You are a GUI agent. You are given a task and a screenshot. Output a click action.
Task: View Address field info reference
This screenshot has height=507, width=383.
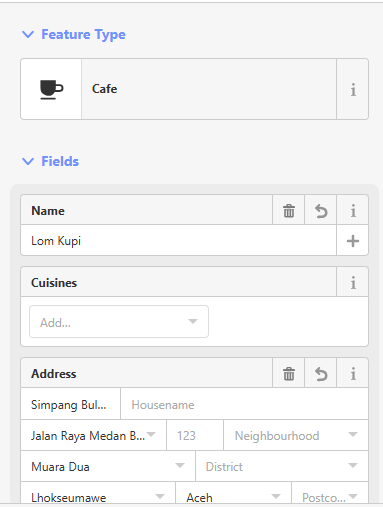pos(353,374)
